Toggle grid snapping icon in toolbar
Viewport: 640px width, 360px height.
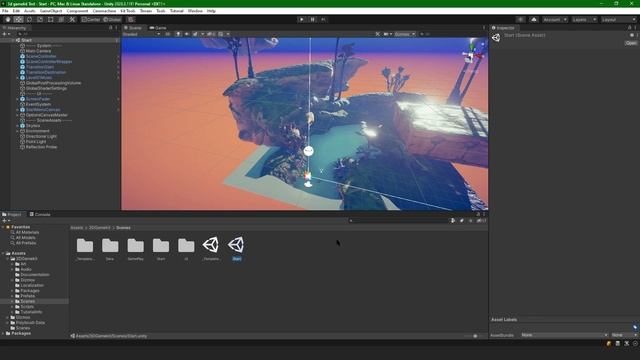click(131, 20)
